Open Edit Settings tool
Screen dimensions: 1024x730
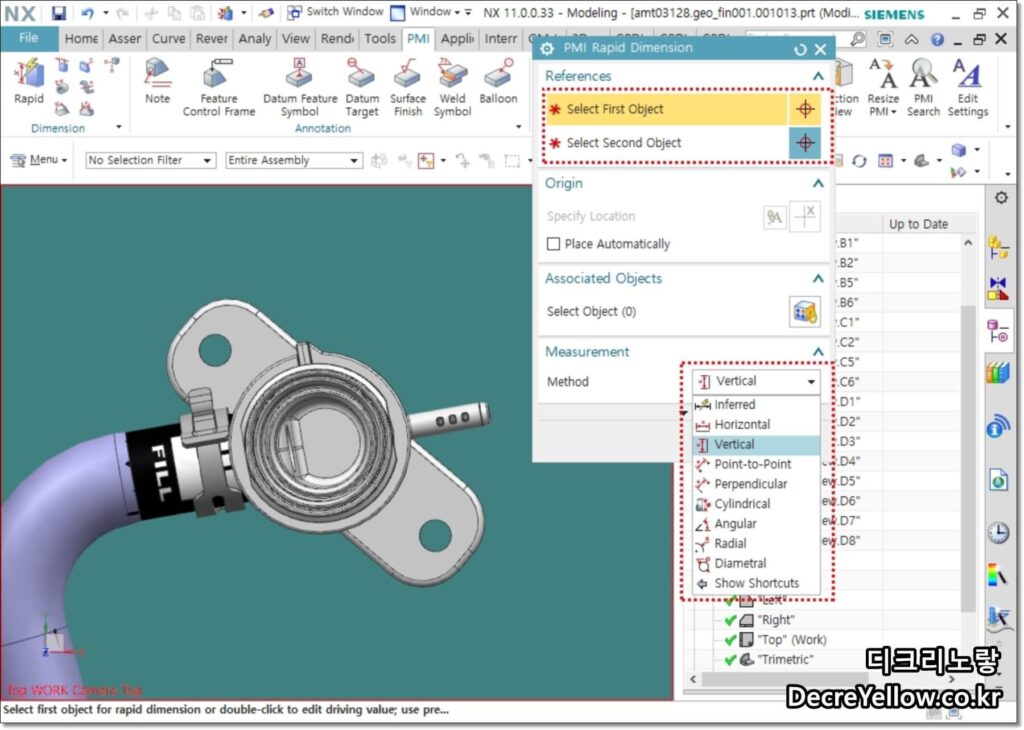967,87
